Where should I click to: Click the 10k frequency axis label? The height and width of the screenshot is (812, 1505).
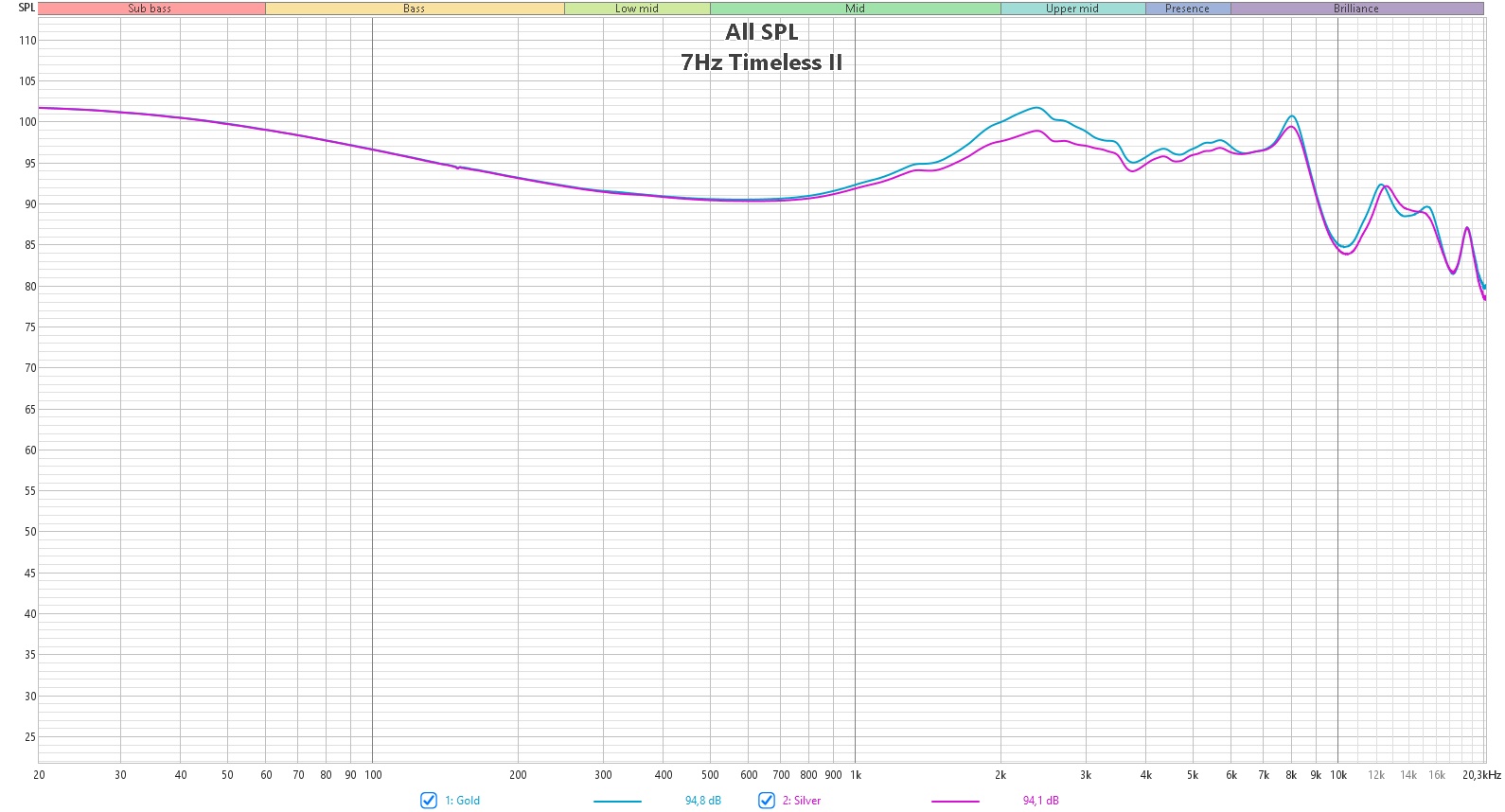[x=1338, y=775]
